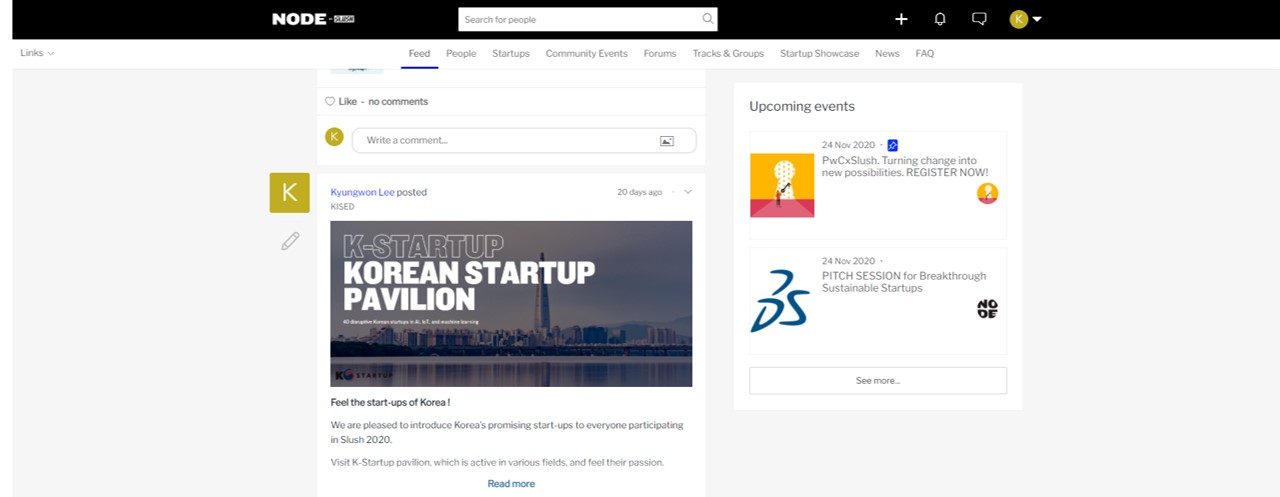Open Tracks & Groups tab
Viewport: 1280px width, 497px height.
click(x=728, y=54)
